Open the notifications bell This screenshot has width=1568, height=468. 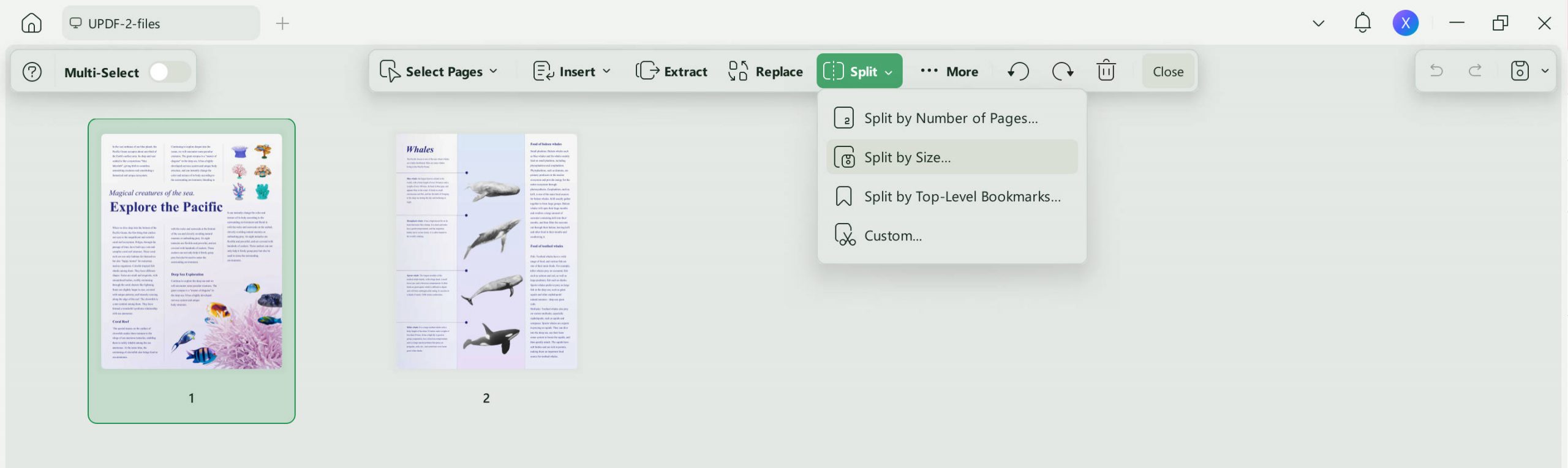(1362, 23)
